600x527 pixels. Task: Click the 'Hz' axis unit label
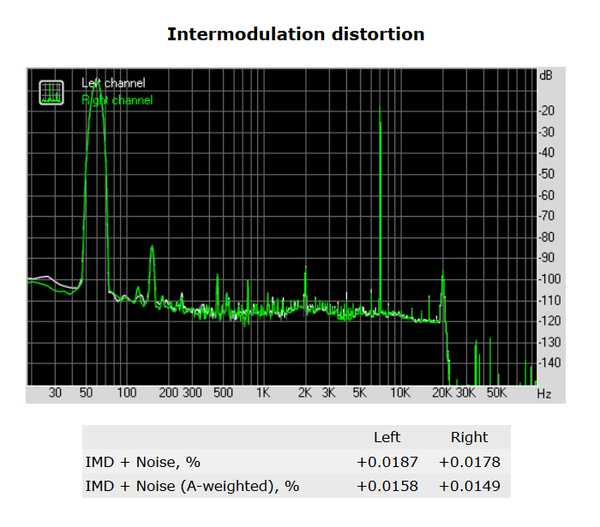[544, 394]
